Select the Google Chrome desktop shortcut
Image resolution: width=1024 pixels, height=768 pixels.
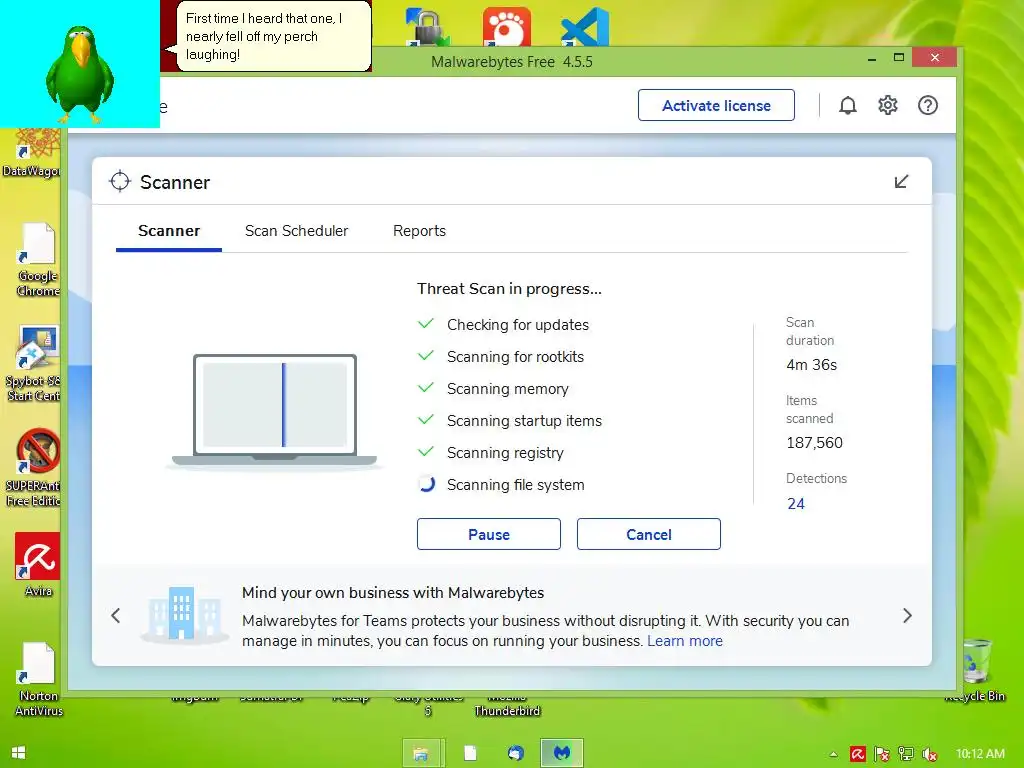(x=38, y=260)
